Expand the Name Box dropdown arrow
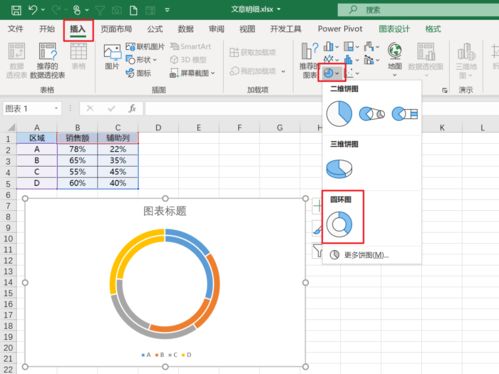The image size is (499, 374). coord(56,109)
